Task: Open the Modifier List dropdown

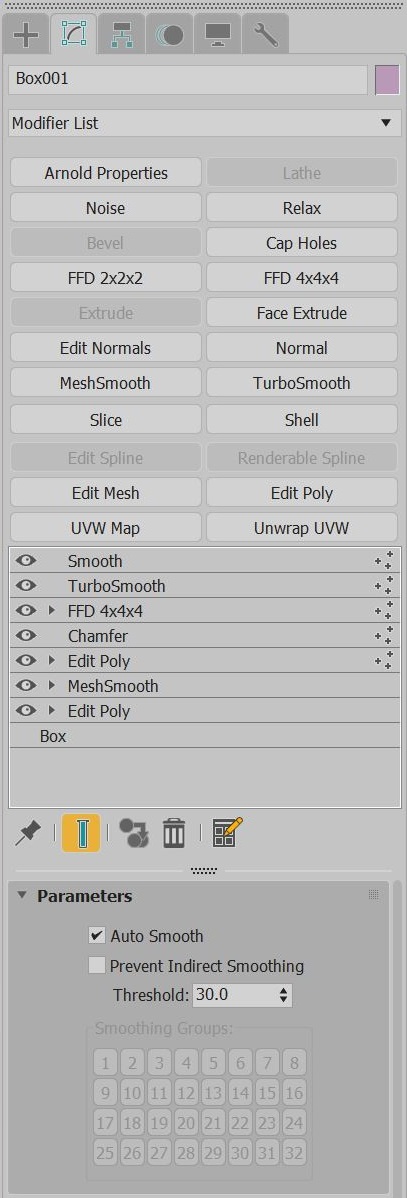Action: [205, 123]
